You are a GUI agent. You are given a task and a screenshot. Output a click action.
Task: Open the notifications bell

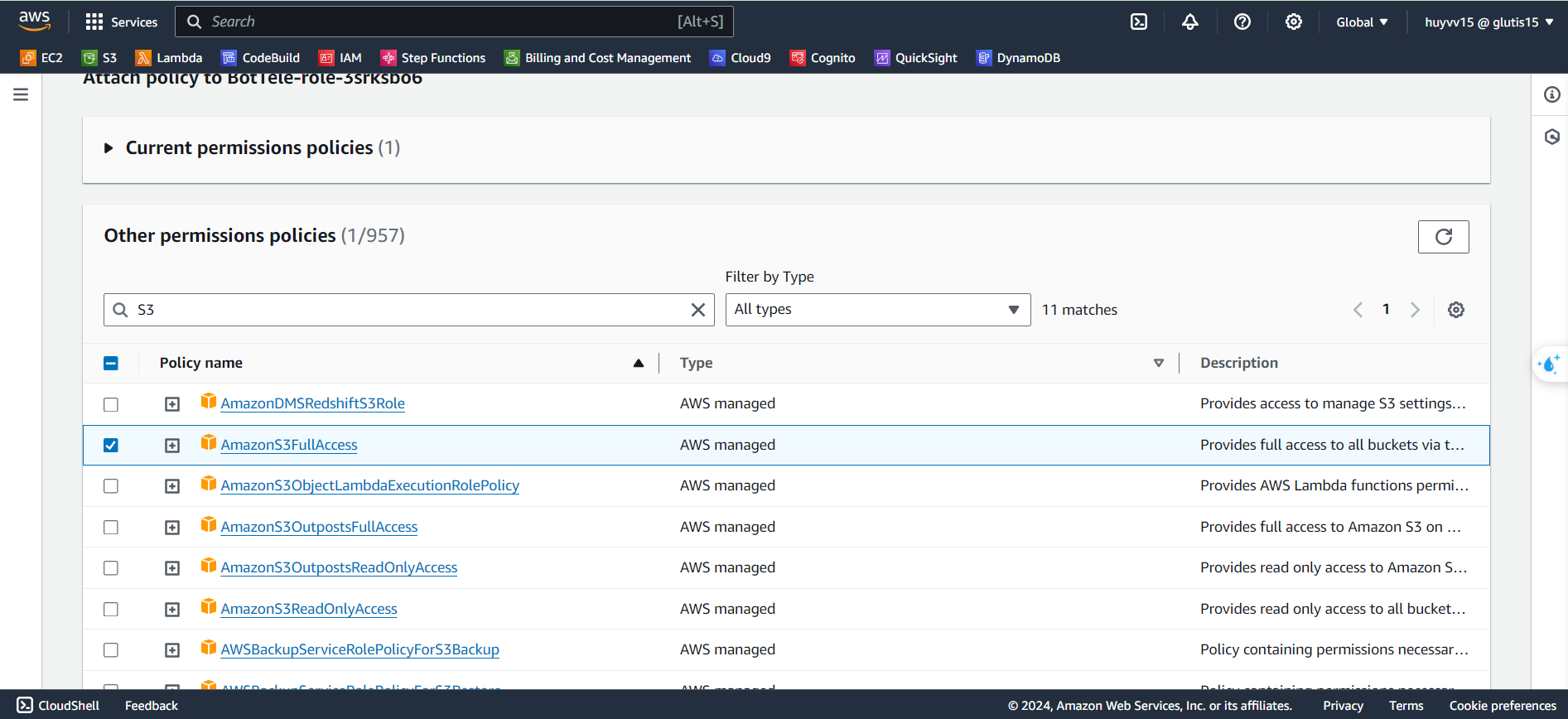(1190, 22)
